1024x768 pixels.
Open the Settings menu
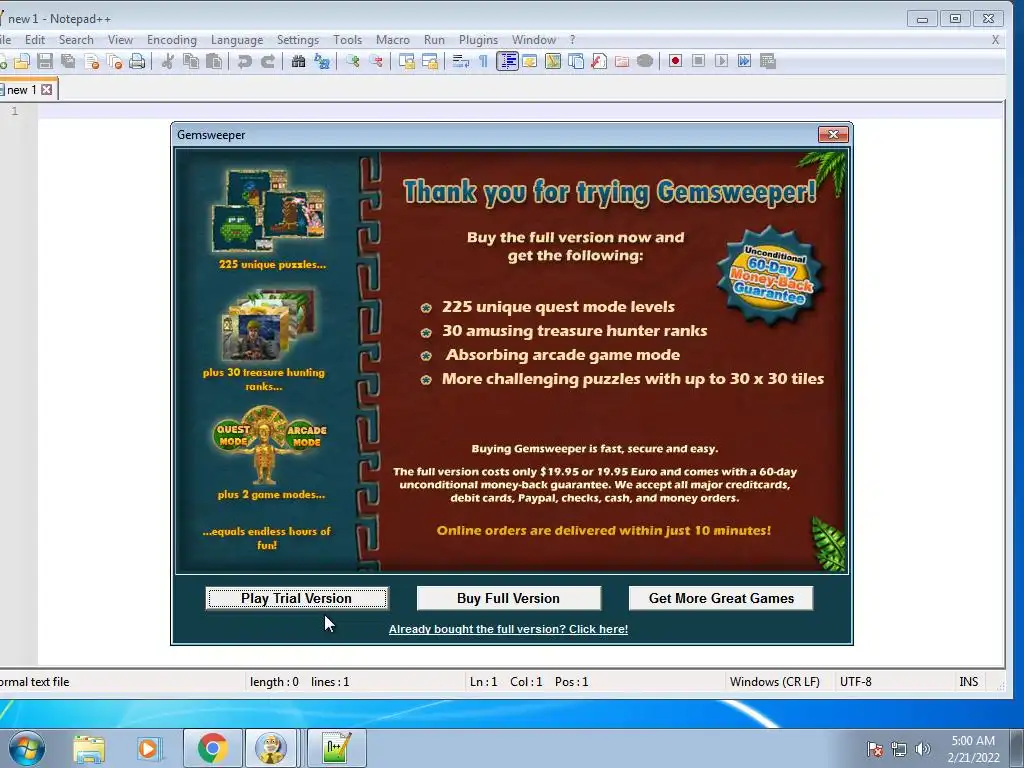(298, 40)
